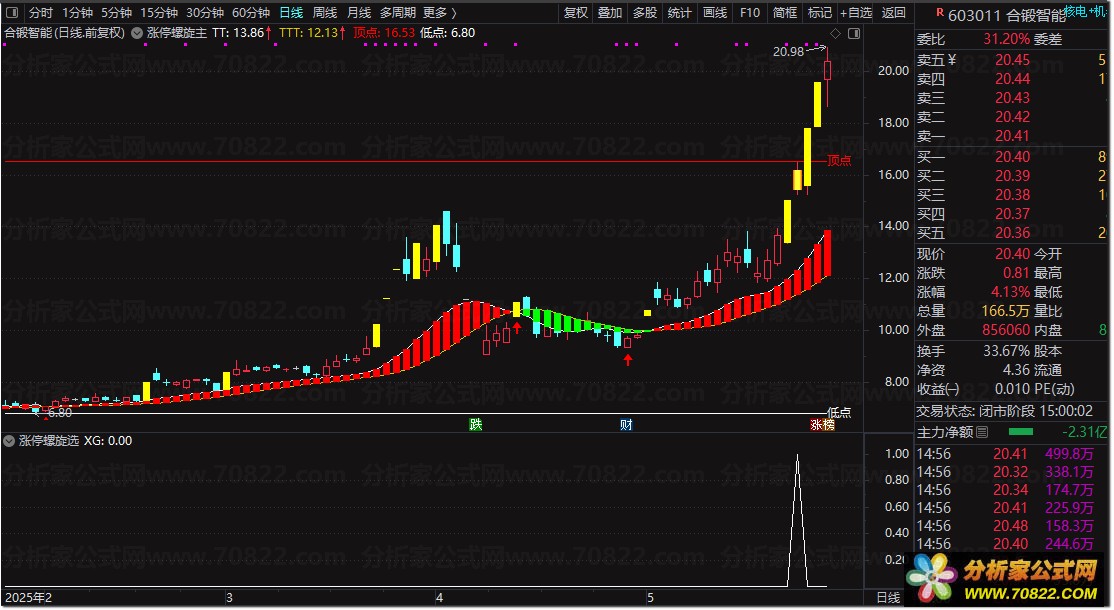Click the 卖一 20.41 order row
The image size is (1114, 610).
point(1012,136)
